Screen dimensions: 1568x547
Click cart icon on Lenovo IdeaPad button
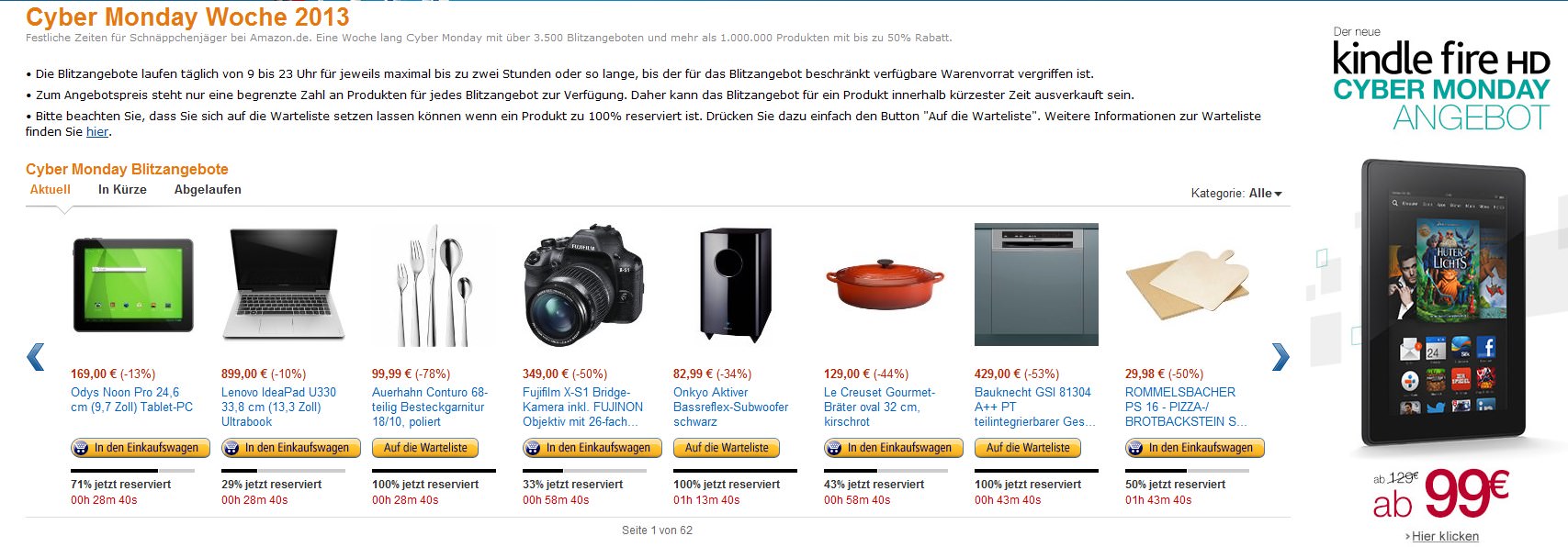231,448
